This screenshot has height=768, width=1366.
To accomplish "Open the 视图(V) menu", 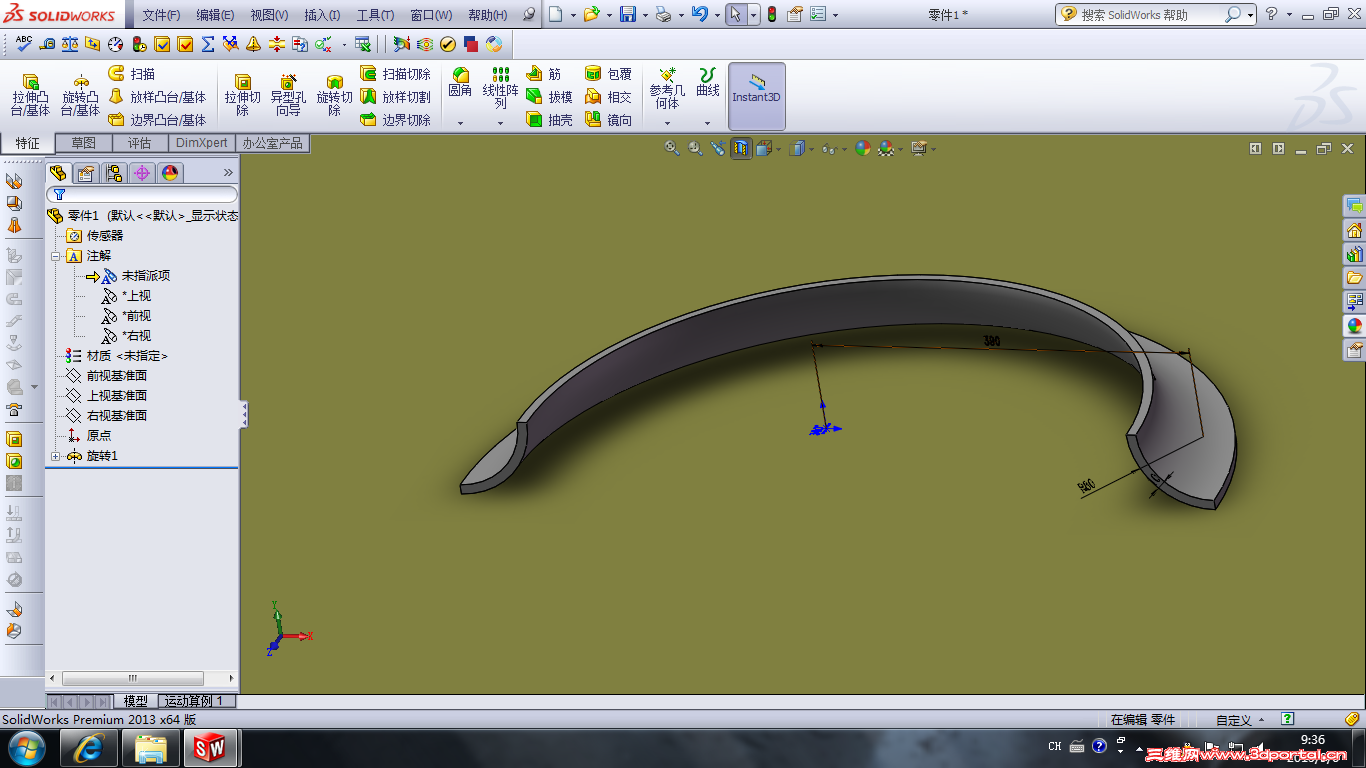I will point(269,15).
